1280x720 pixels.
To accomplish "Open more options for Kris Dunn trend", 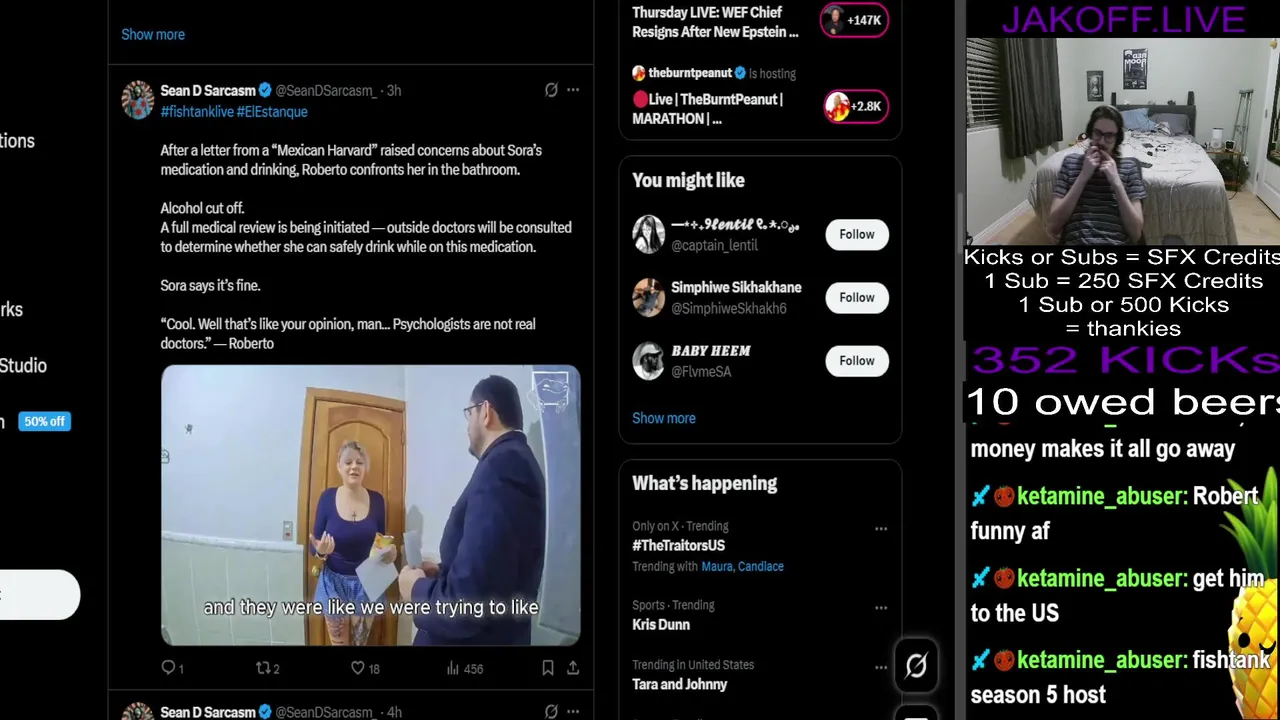I will [881, 607].
